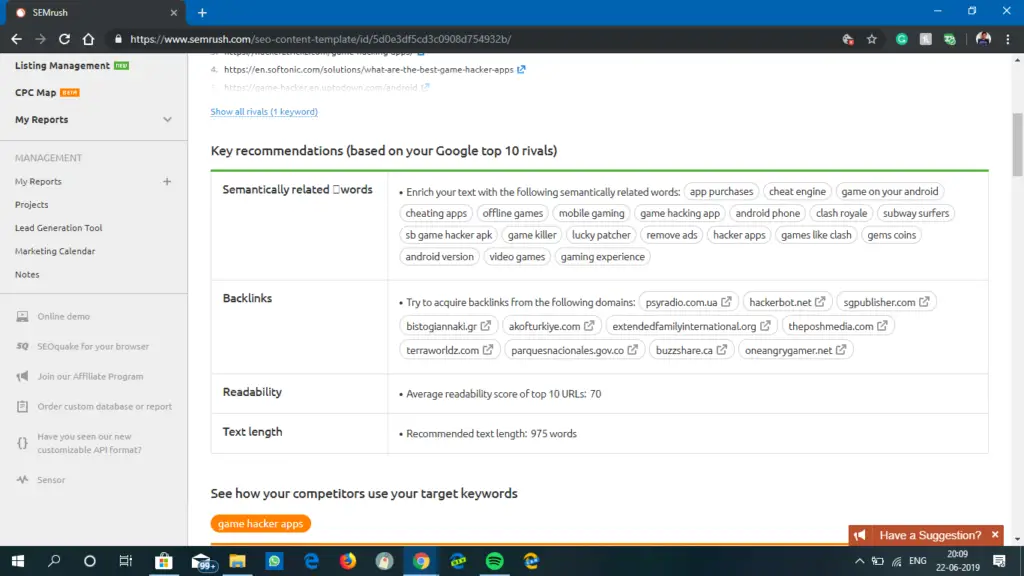Open external link icon for buzzshare.ca
This screenshot has height=576, width=1024.
click(722, 350)
